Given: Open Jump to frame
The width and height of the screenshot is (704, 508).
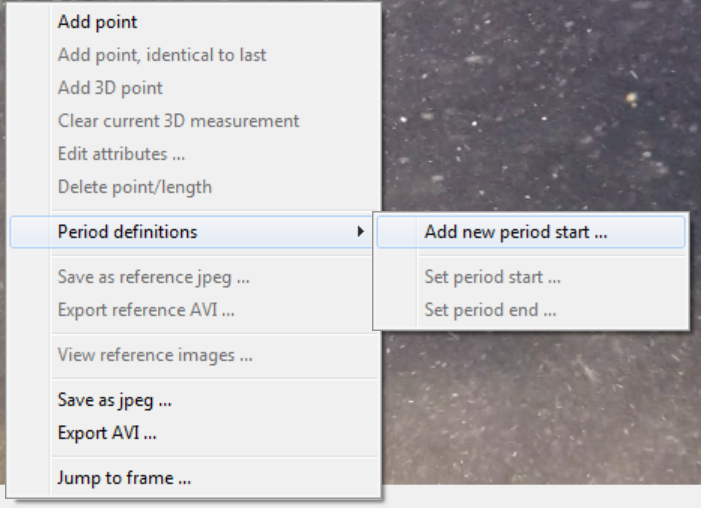Looking at the screenshot, I should click(124, 478).
